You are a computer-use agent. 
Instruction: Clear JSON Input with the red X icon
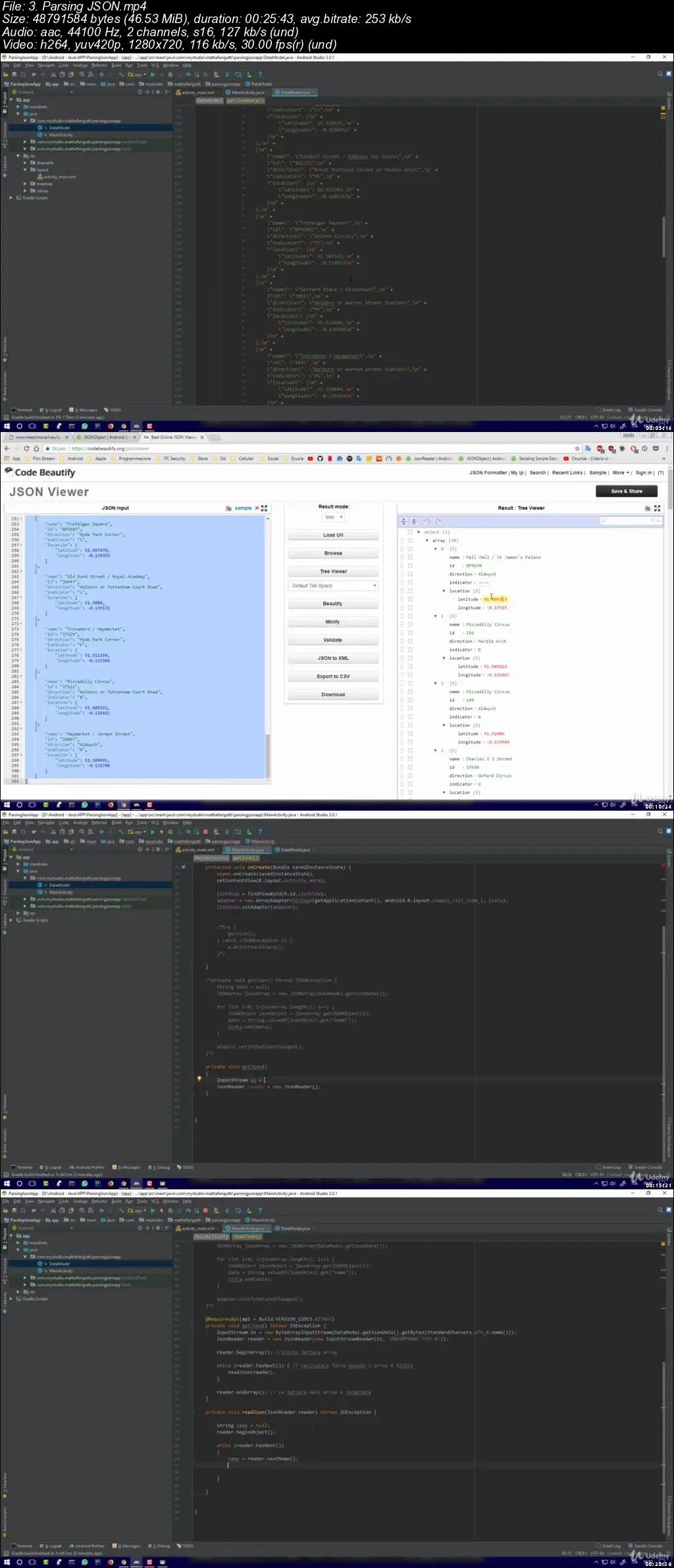[257, 508]
